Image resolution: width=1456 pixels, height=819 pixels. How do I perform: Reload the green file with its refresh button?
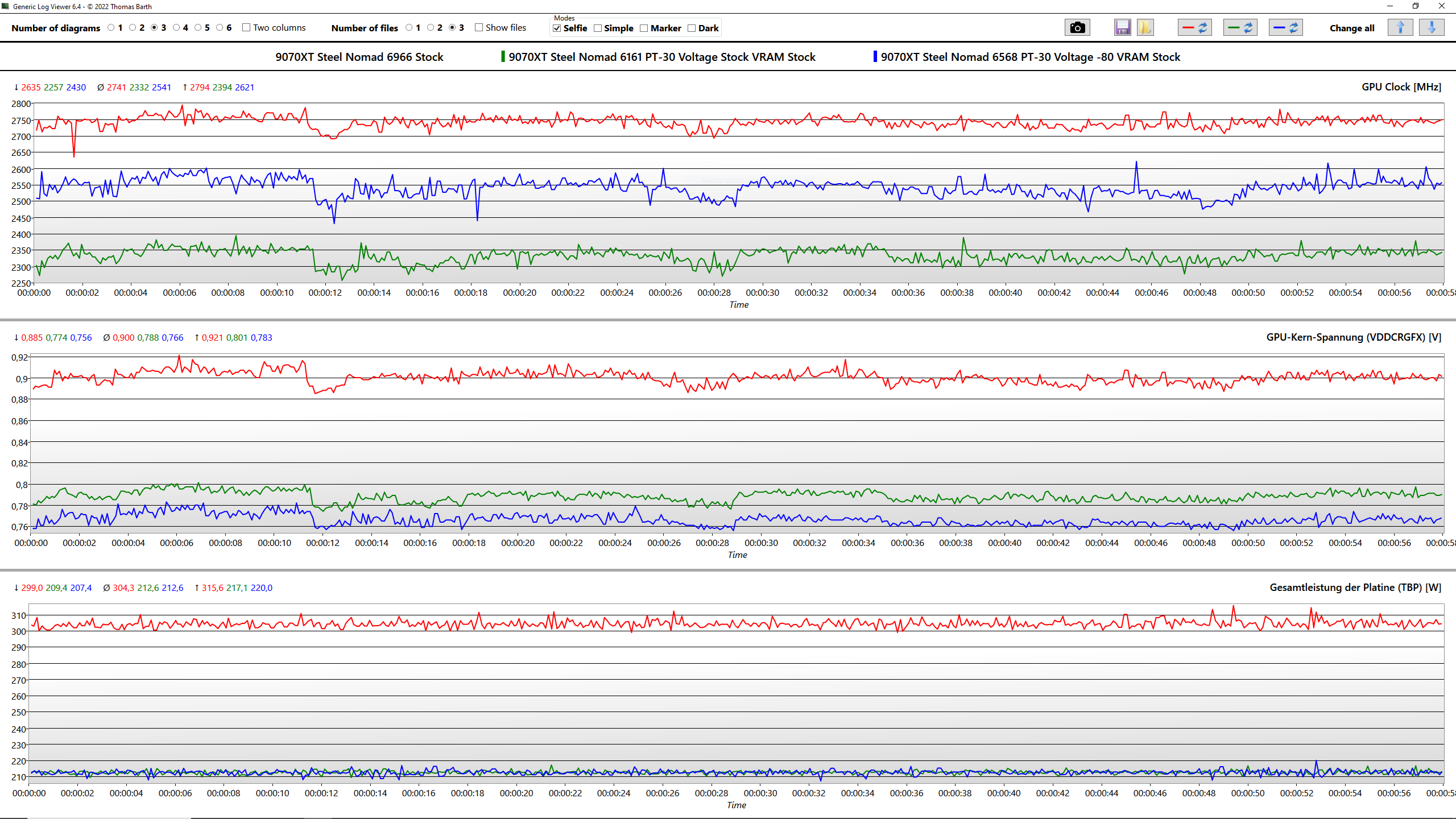[x=1240, y=28]
